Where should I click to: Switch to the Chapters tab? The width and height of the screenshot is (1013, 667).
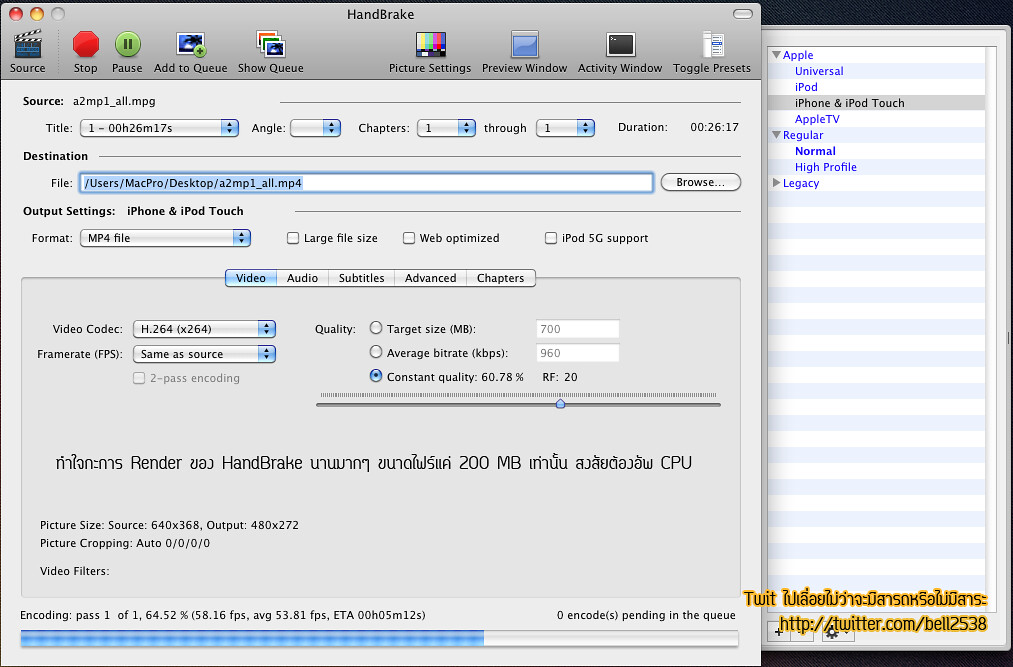click(x=501, y=278)
